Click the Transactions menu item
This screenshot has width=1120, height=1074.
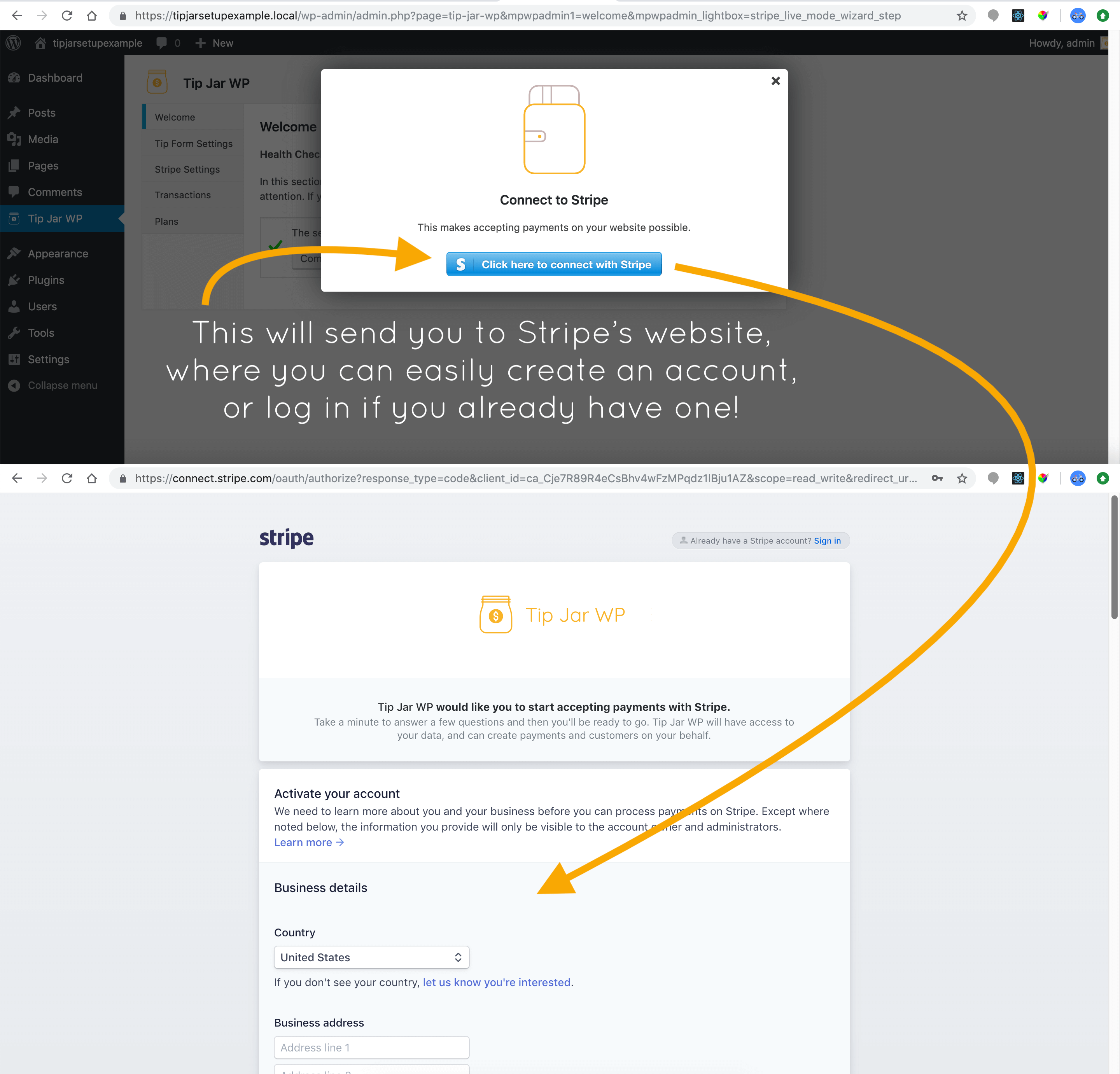coord(183,195)
